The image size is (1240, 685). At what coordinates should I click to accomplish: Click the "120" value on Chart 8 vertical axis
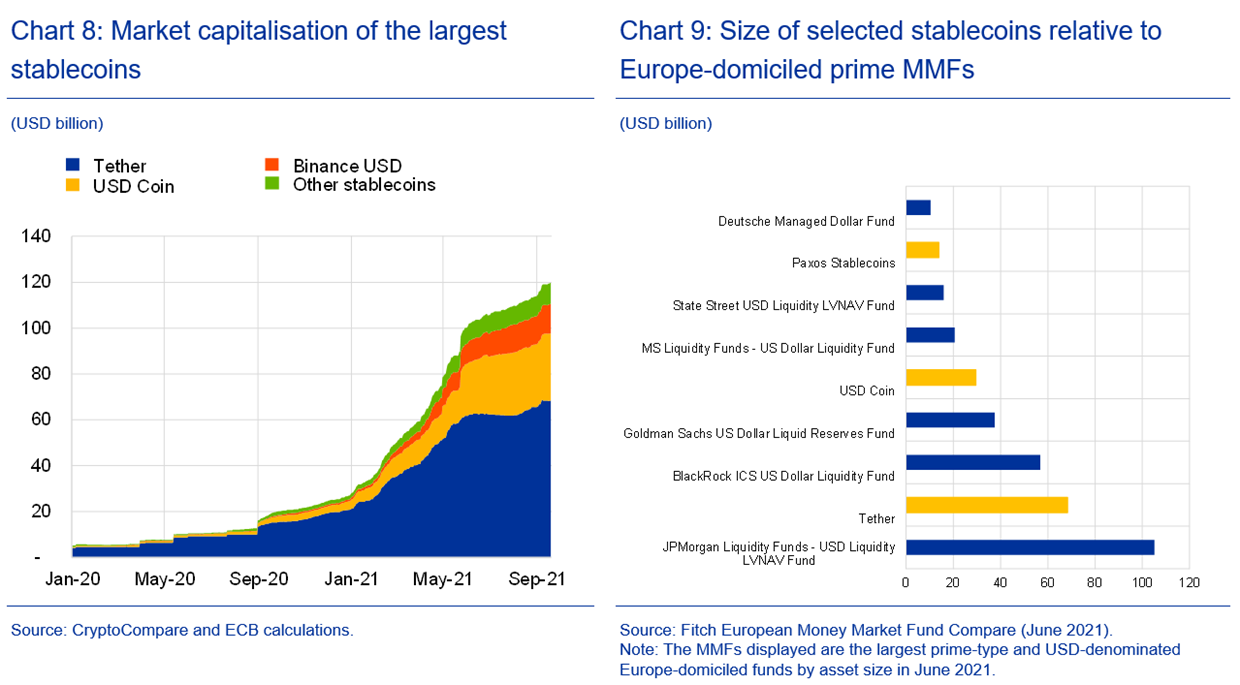tap(35, 283)
